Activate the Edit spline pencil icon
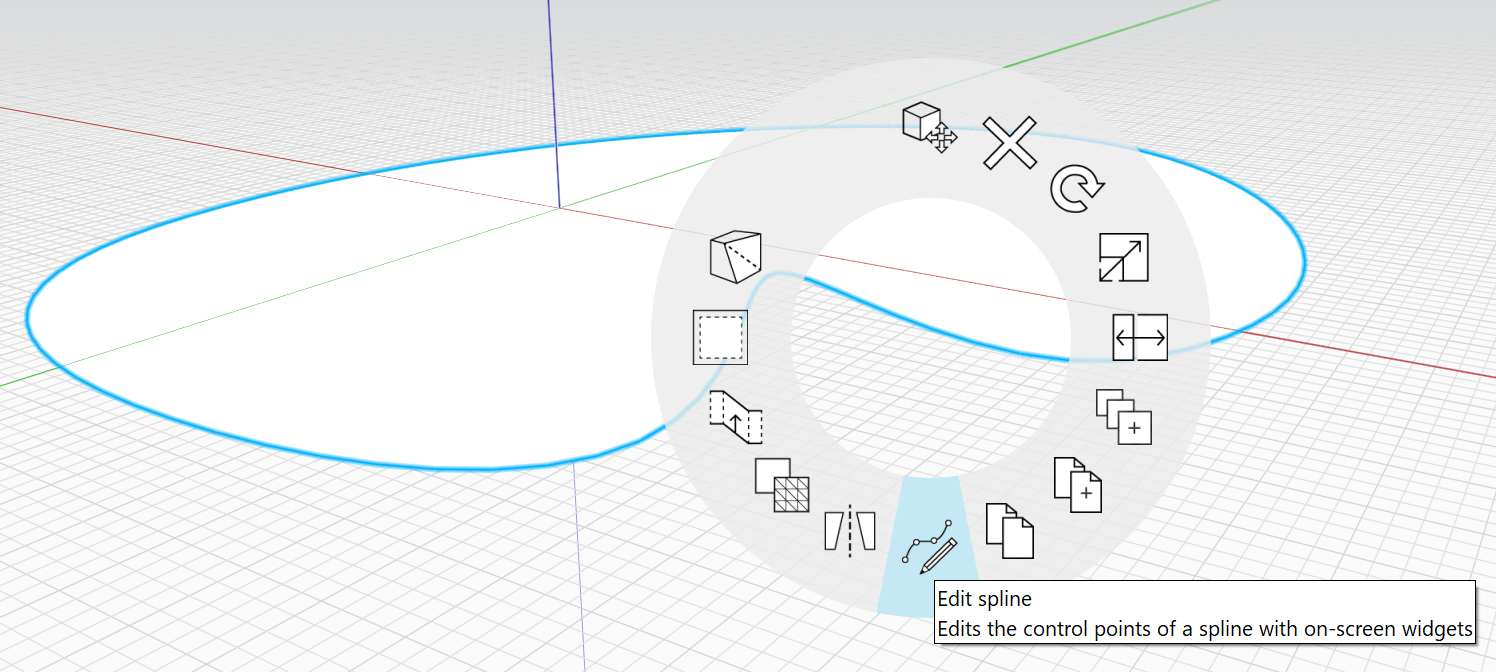The image size is (1496, 672). (x=929, y=545)
